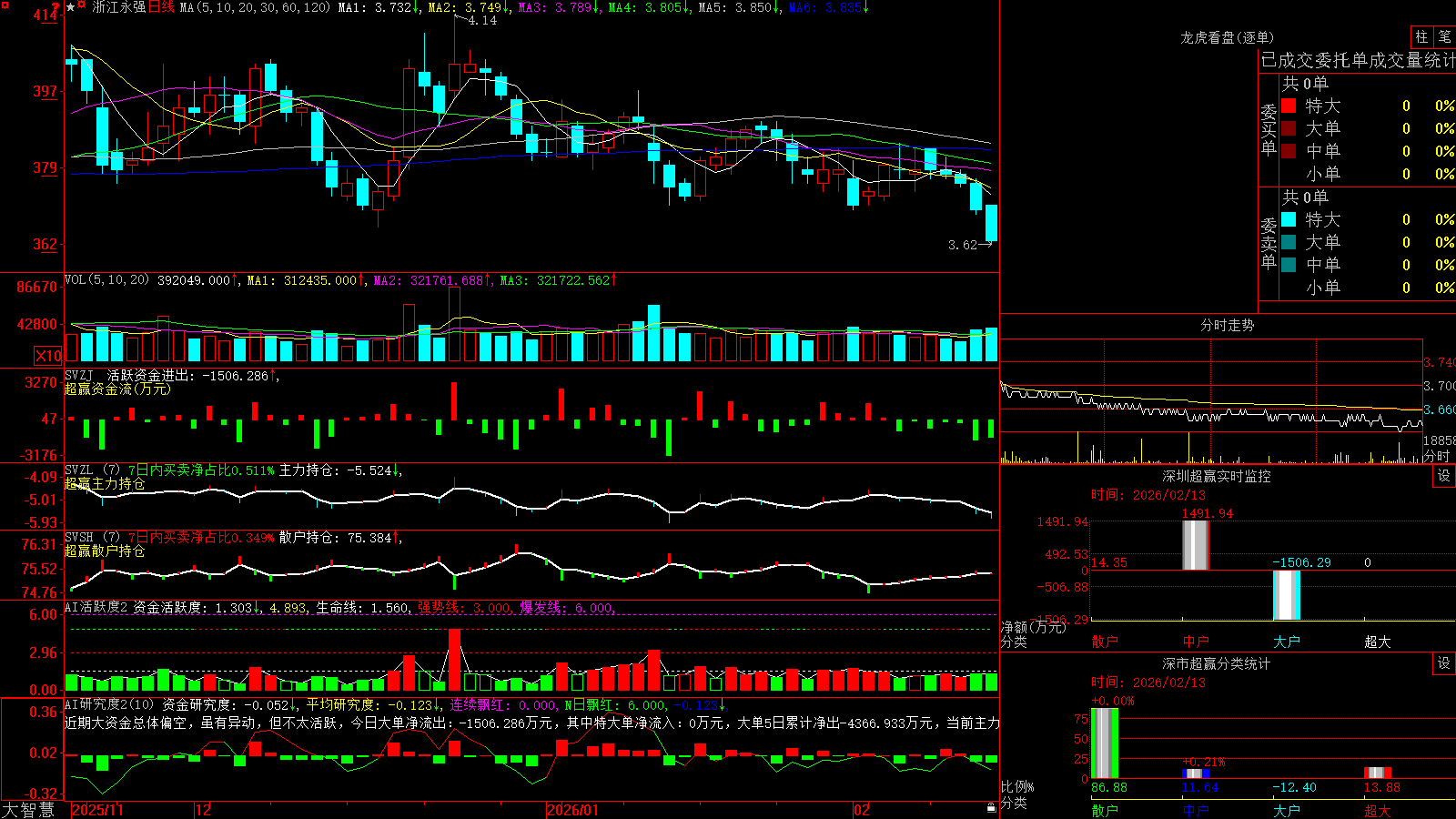This screenshot has height=819, width=1456.
Task: Click the cyan 特大 sell order swatch
Action: (1289, 219)
